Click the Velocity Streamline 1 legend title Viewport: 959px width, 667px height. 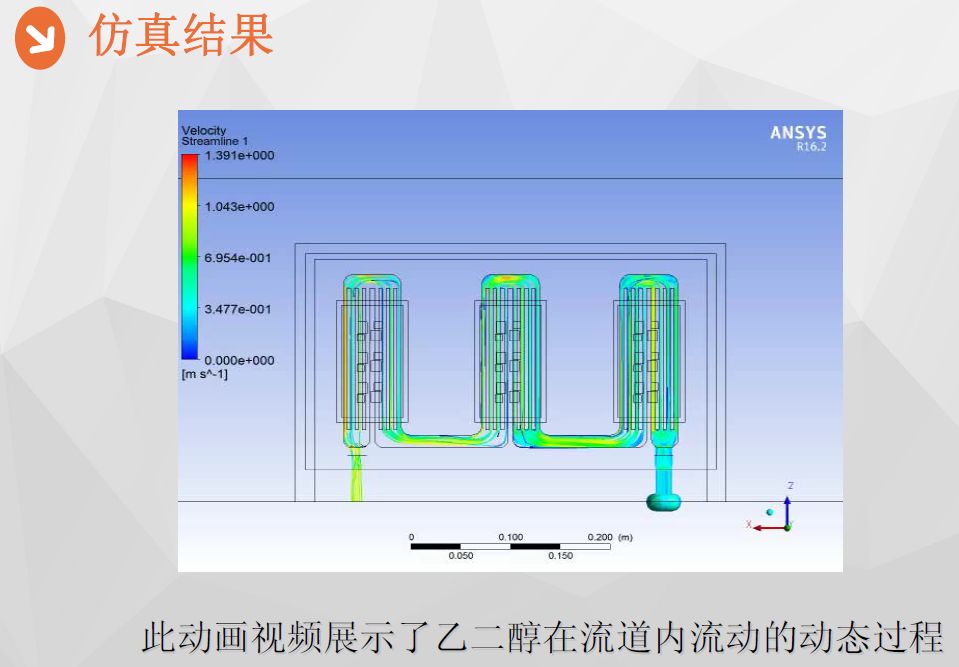coord(215,136)
